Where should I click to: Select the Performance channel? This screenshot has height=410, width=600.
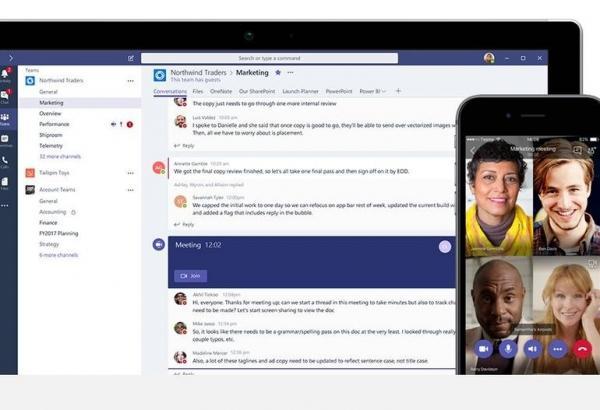[55, 124]
